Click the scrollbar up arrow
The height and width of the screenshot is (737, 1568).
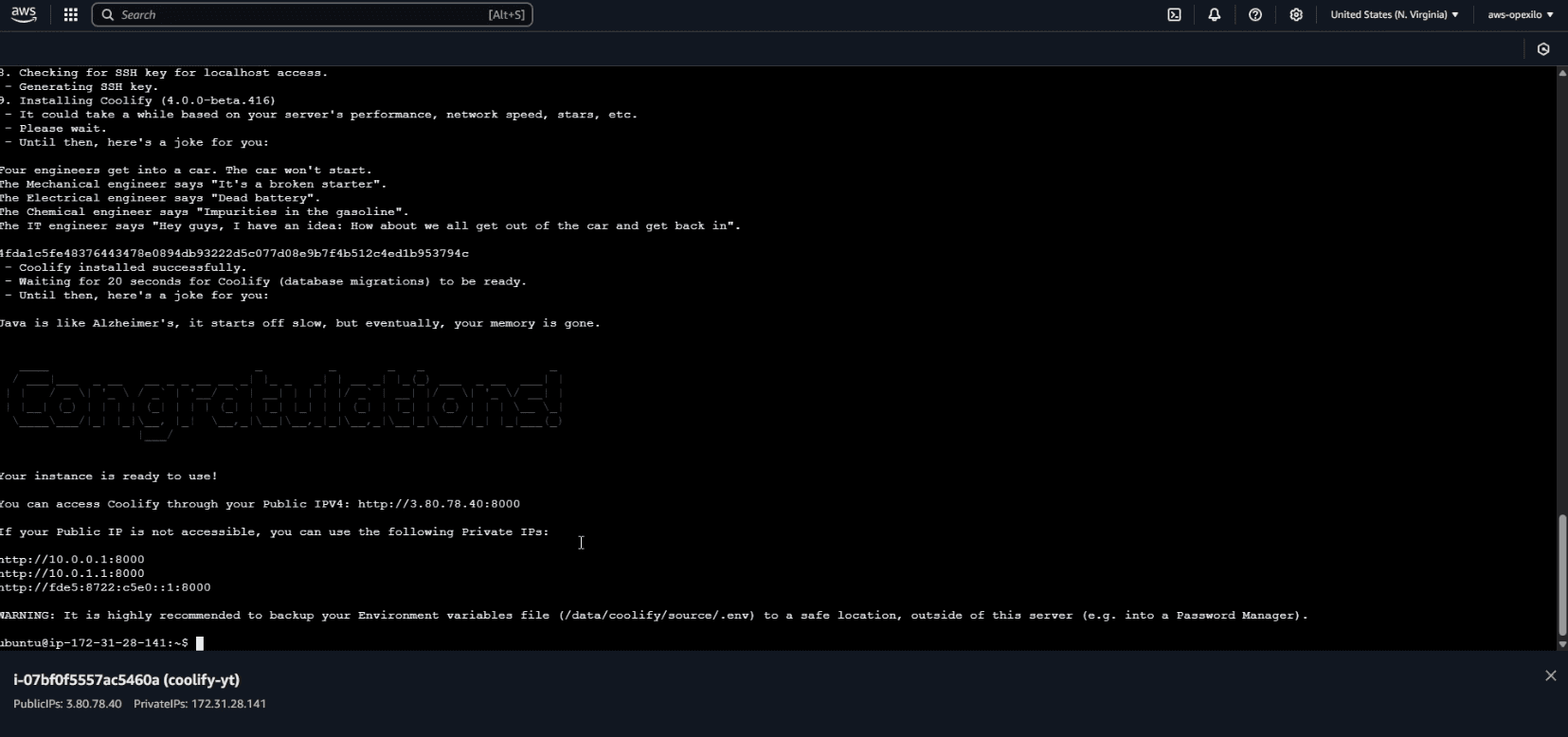pyautogui.click(x=1562, y=73)
